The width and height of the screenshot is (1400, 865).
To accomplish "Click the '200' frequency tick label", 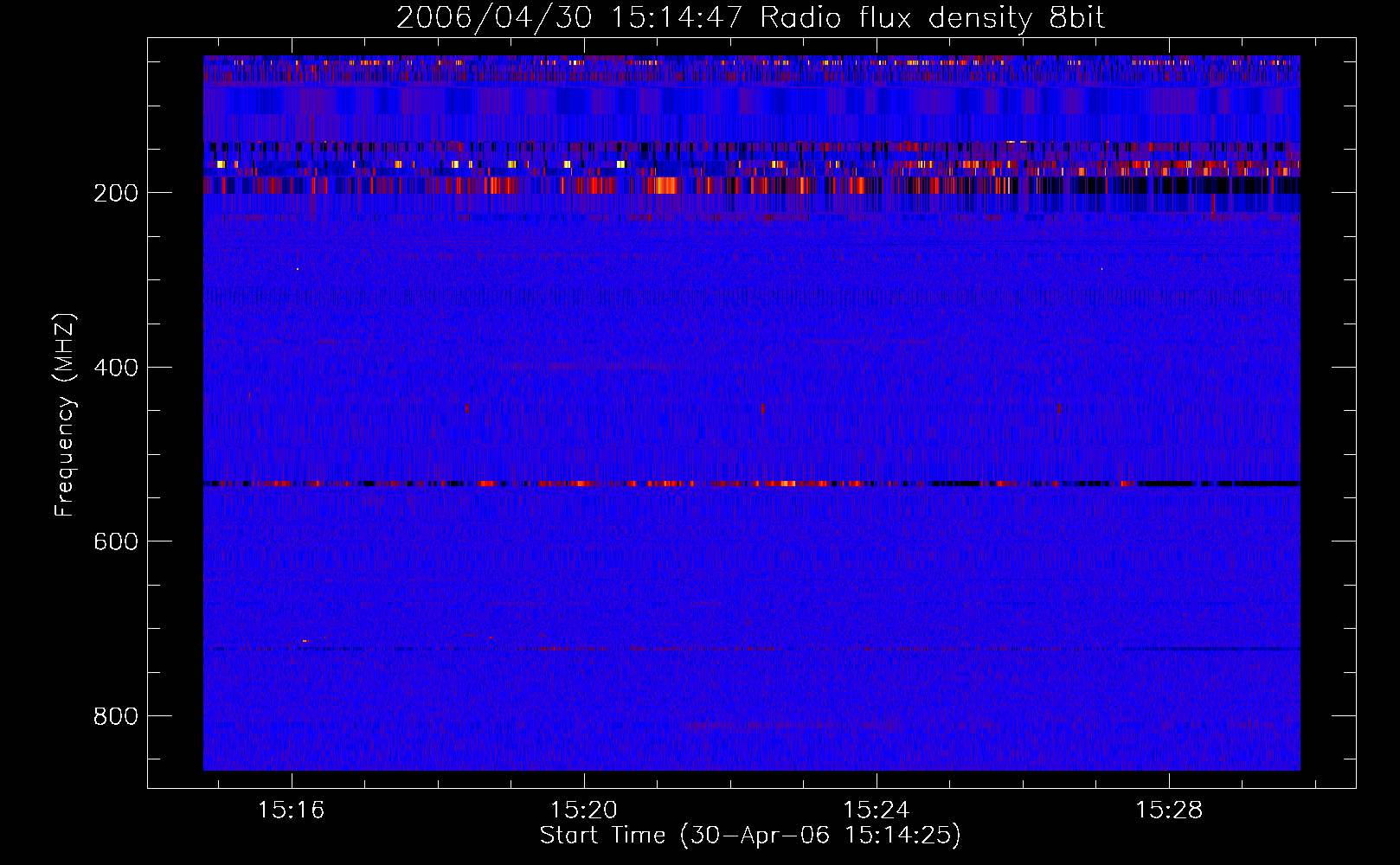I will pyautogui.click(x=116, y=193).
